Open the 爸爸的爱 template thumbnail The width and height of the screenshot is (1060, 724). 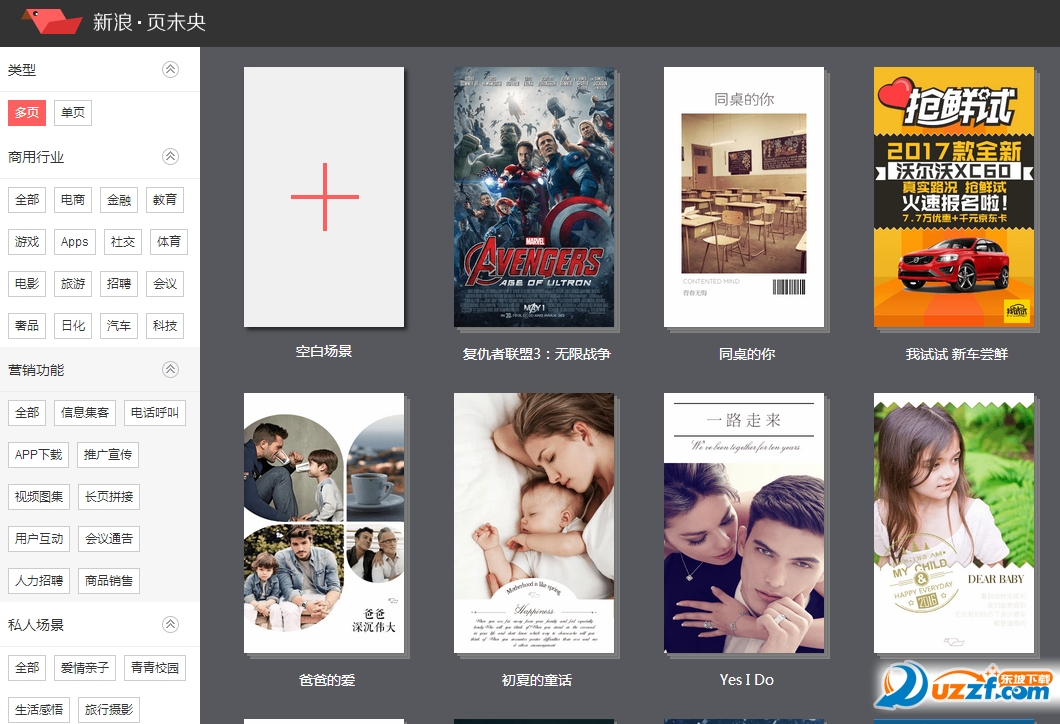pyautogui.click(x=324, y=523)
